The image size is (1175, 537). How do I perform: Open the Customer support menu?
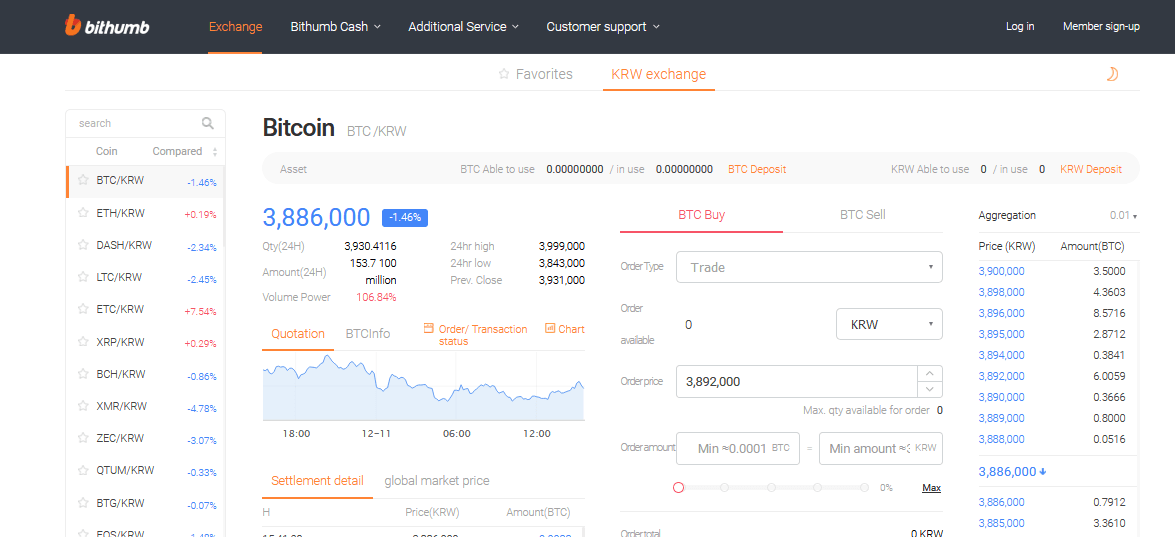click(x=603, y=27)
